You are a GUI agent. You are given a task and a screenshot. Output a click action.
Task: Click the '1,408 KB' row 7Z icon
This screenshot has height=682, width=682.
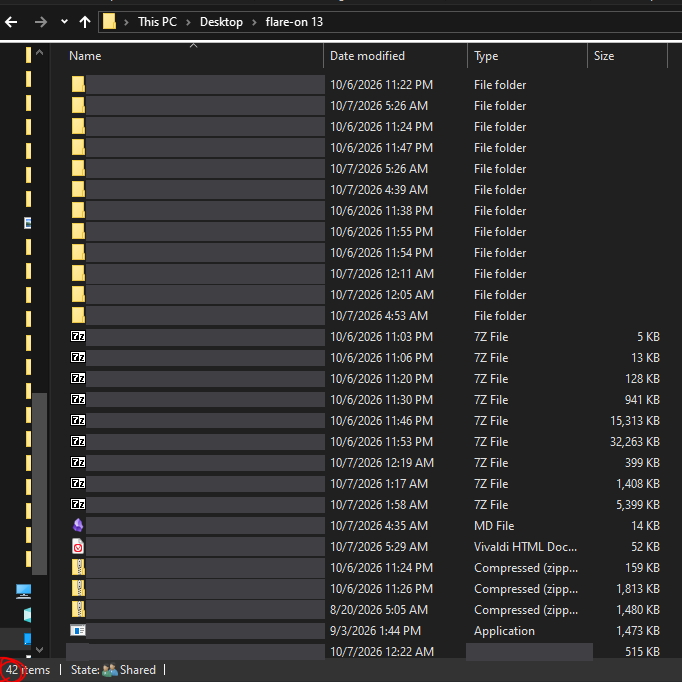pyautogui.click(x=78, y=483)
